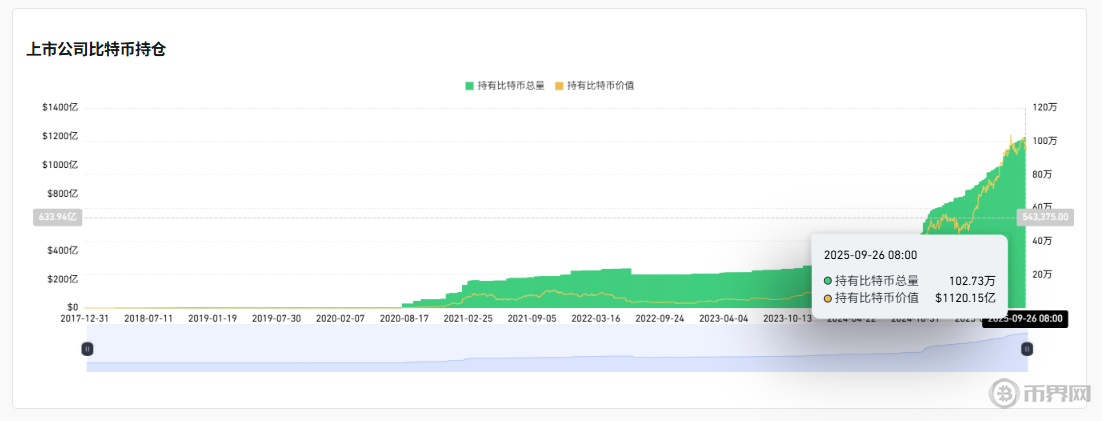Click the 币界网 coin logo watermark icon
The image size is (1102, 421).
pos(1003,395)
